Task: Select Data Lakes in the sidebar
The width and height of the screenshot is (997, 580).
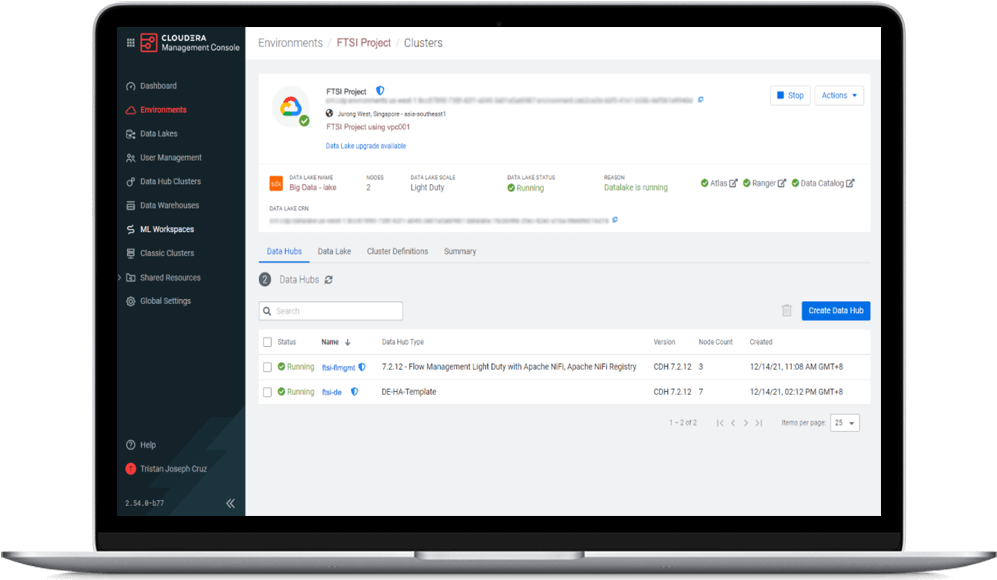Action: click(159, 134)
